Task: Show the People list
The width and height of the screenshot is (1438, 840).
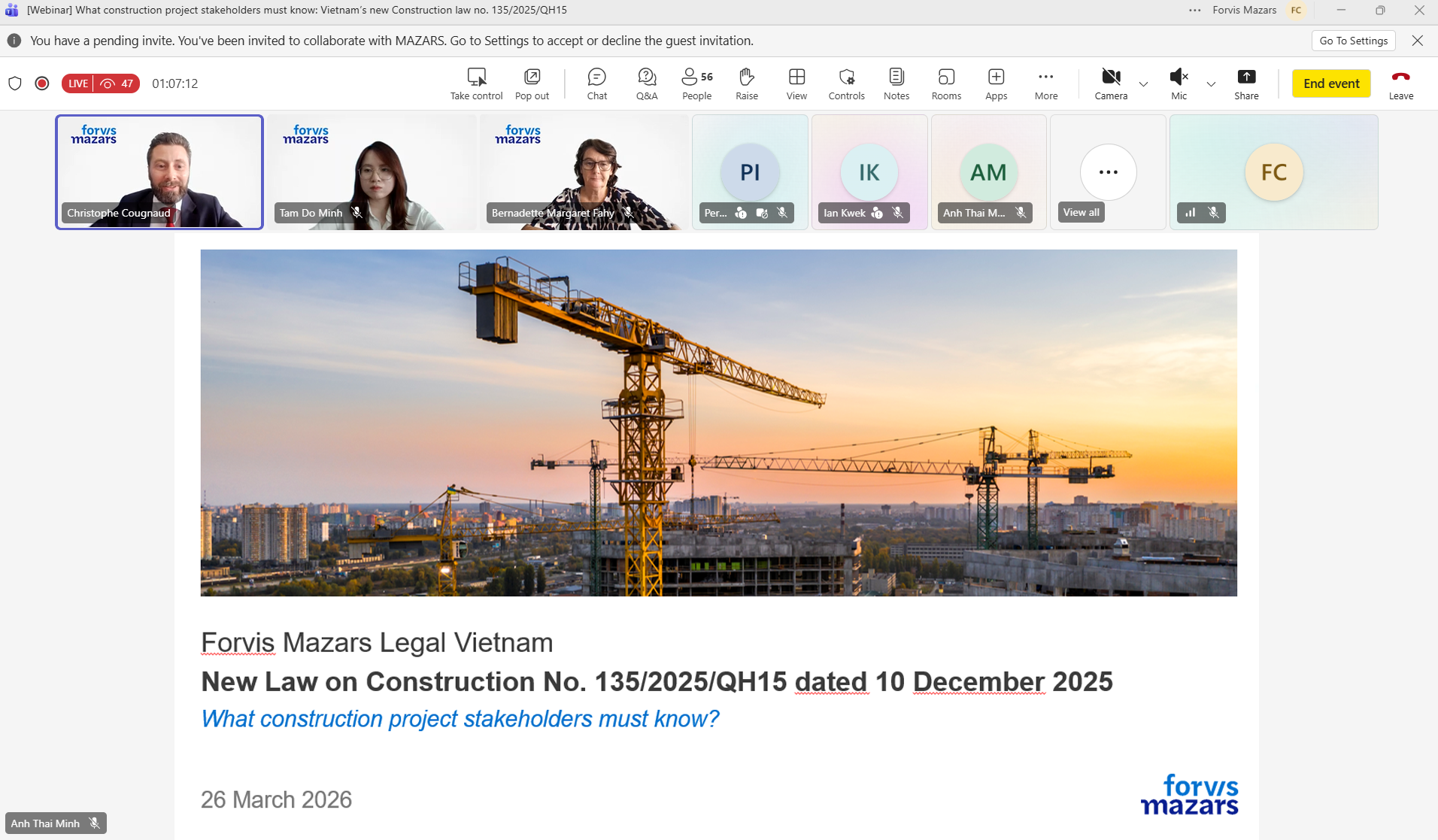Action: pos(696,83)
